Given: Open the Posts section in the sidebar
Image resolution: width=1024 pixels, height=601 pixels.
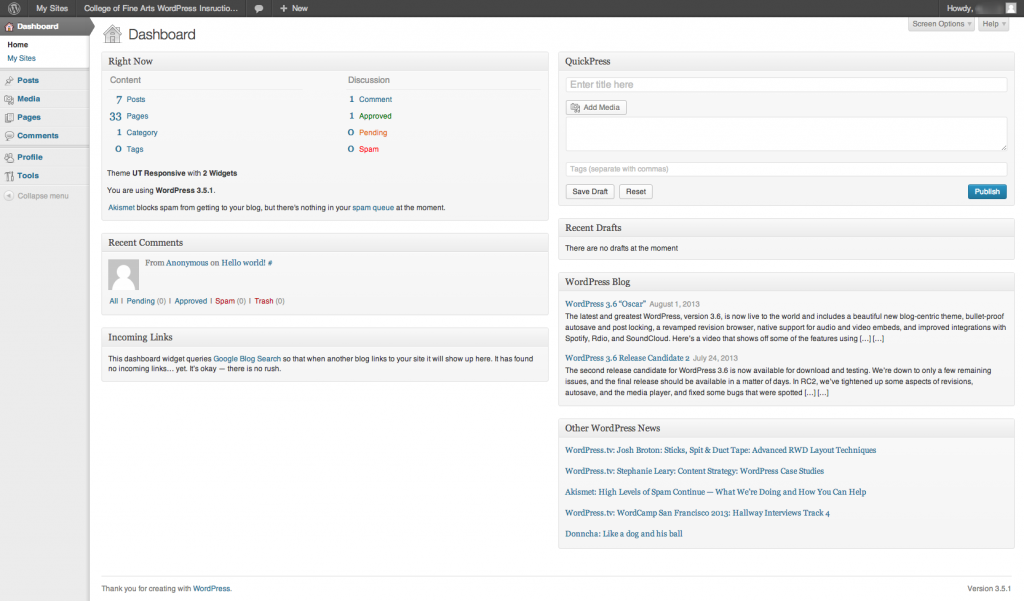Looking at the screenshot, I should click(28, 80).
